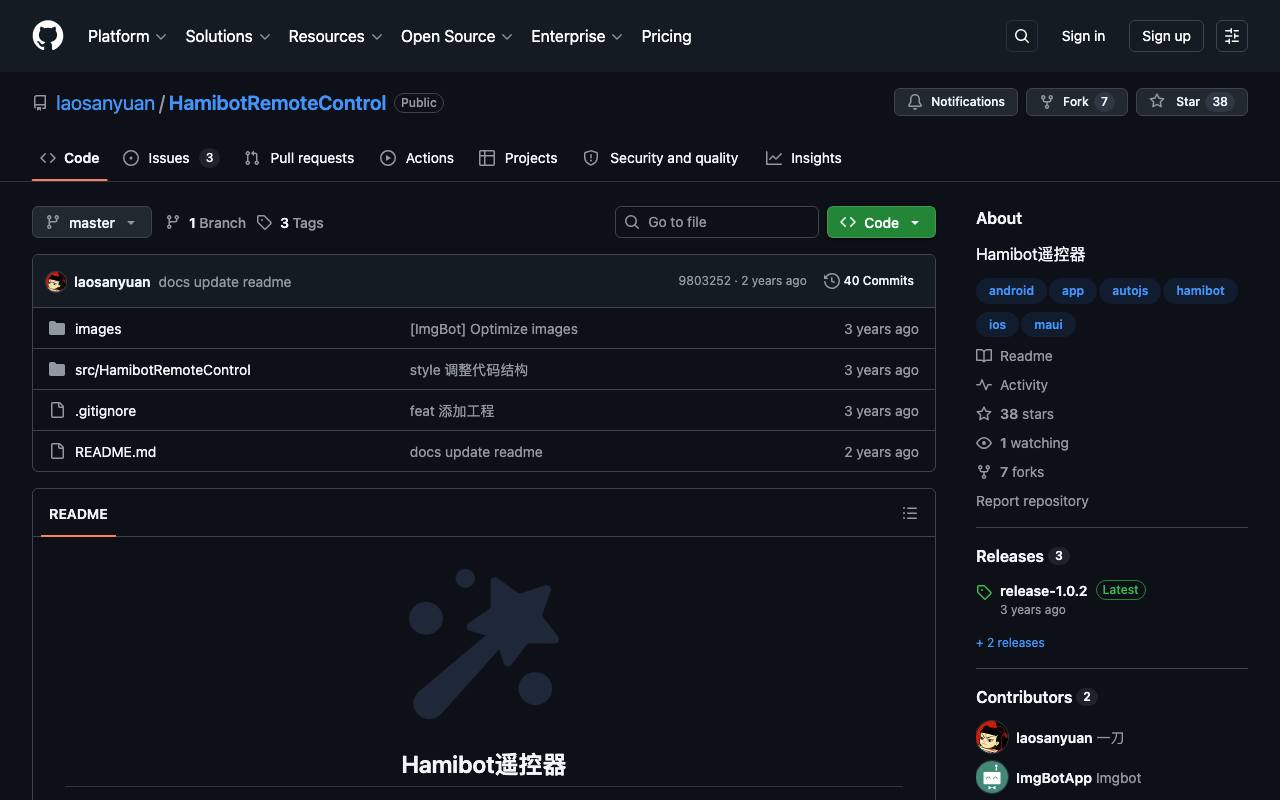Image resolution: width=1280 pixels, height=800 pixels.
Task: Open the 'style 调整代码结构' commit message
Action: (469, 370)
